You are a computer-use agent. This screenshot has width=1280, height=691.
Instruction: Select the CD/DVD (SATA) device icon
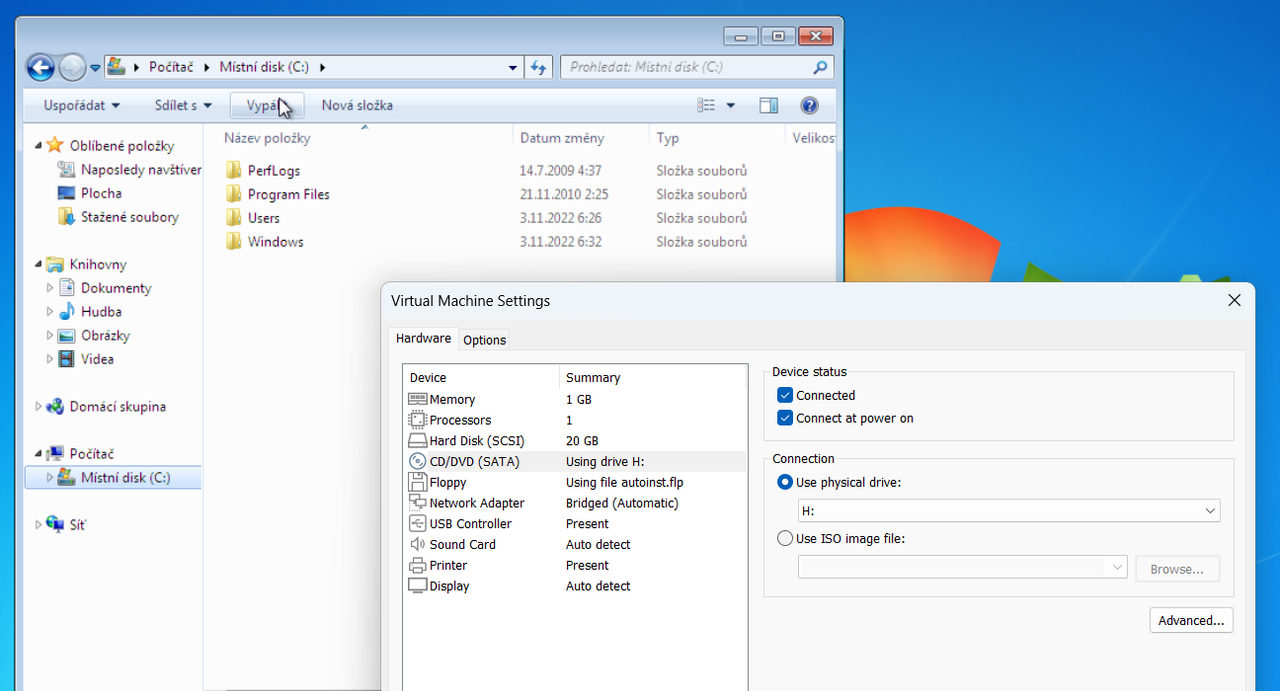(x=418, y=462)
